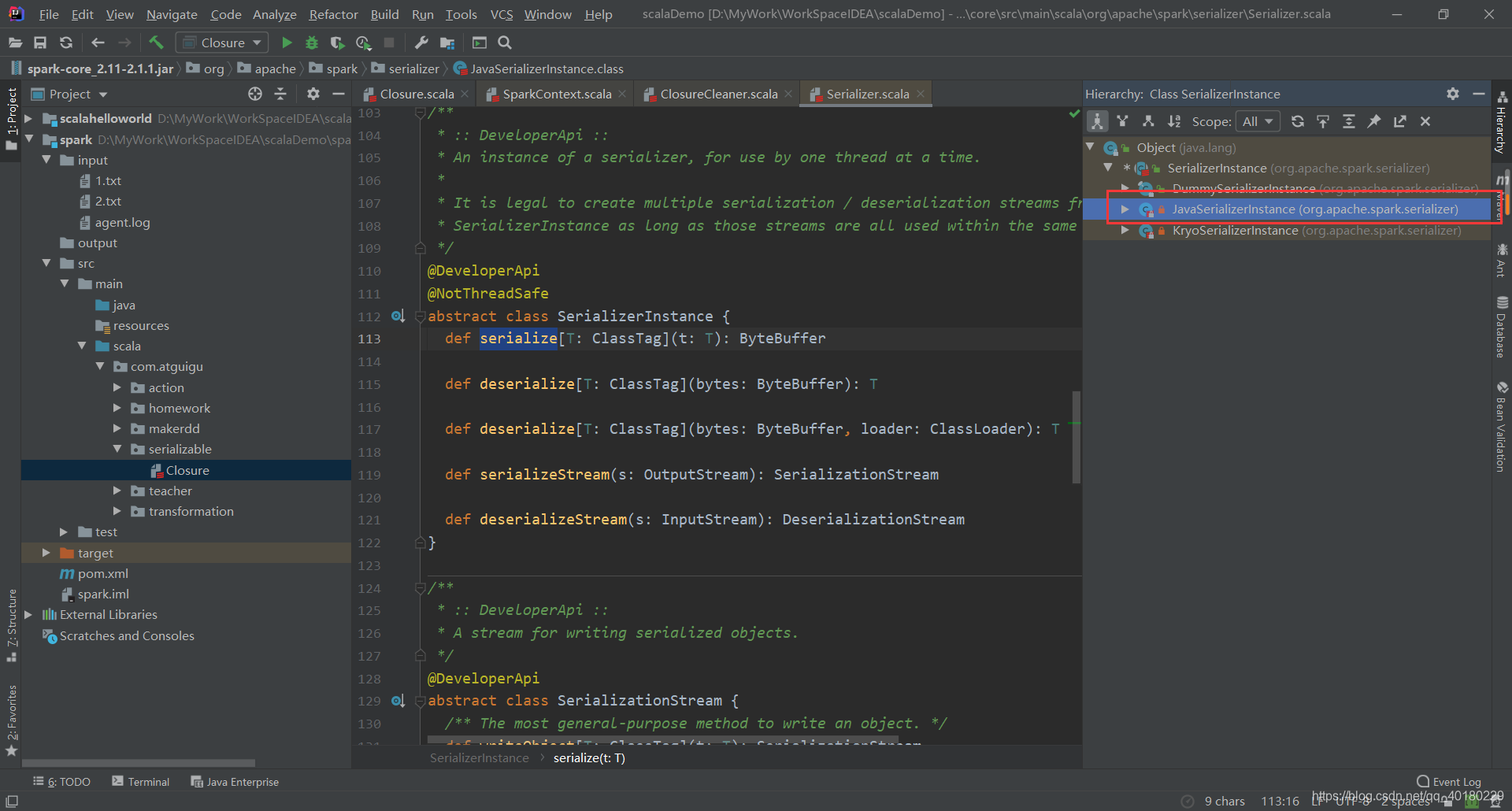Screen dimensions: 1512x811
Task: Collapse the input folder
Action: pyautogui.click(x=46, y=160)
